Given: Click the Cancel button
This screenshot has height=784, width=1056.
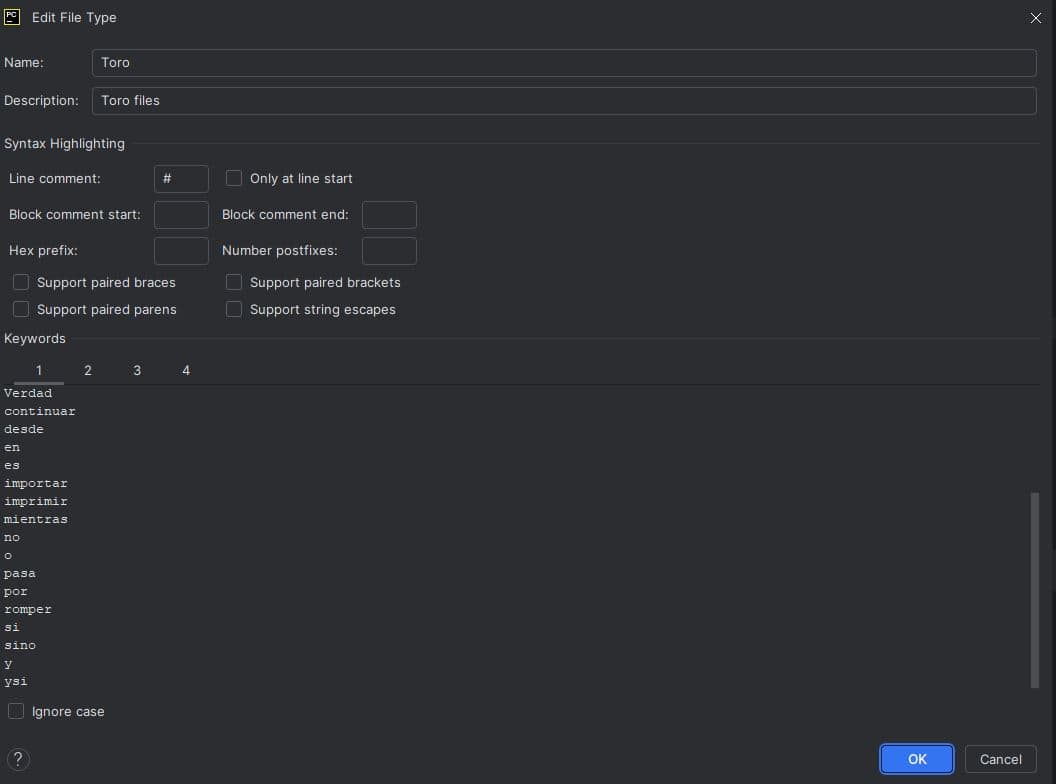Looking at the screenshot, I should click(x=1000, y=759).
